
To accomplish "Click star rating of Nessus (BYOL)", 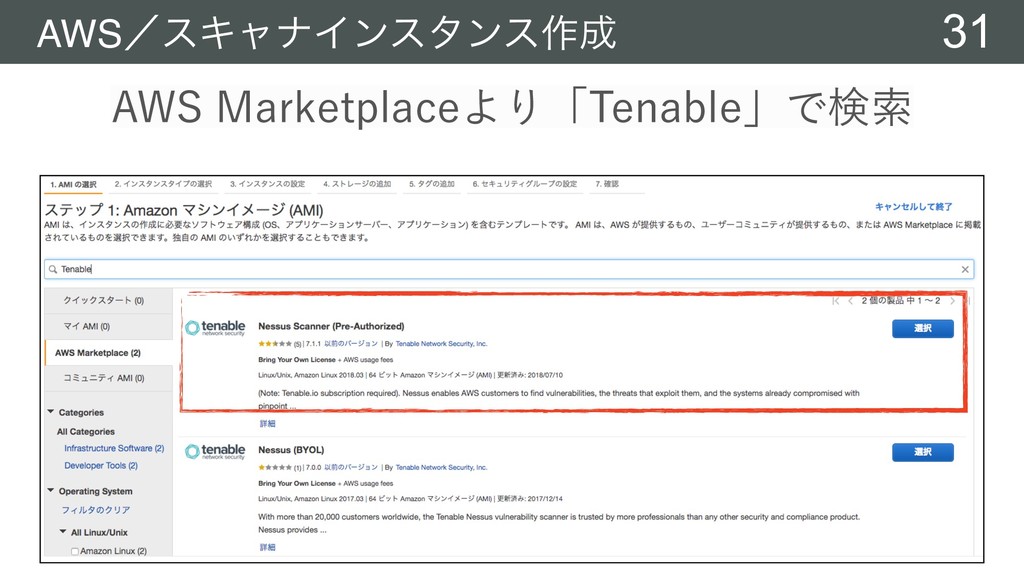I will pyautogui.click(x=274, y=468).
